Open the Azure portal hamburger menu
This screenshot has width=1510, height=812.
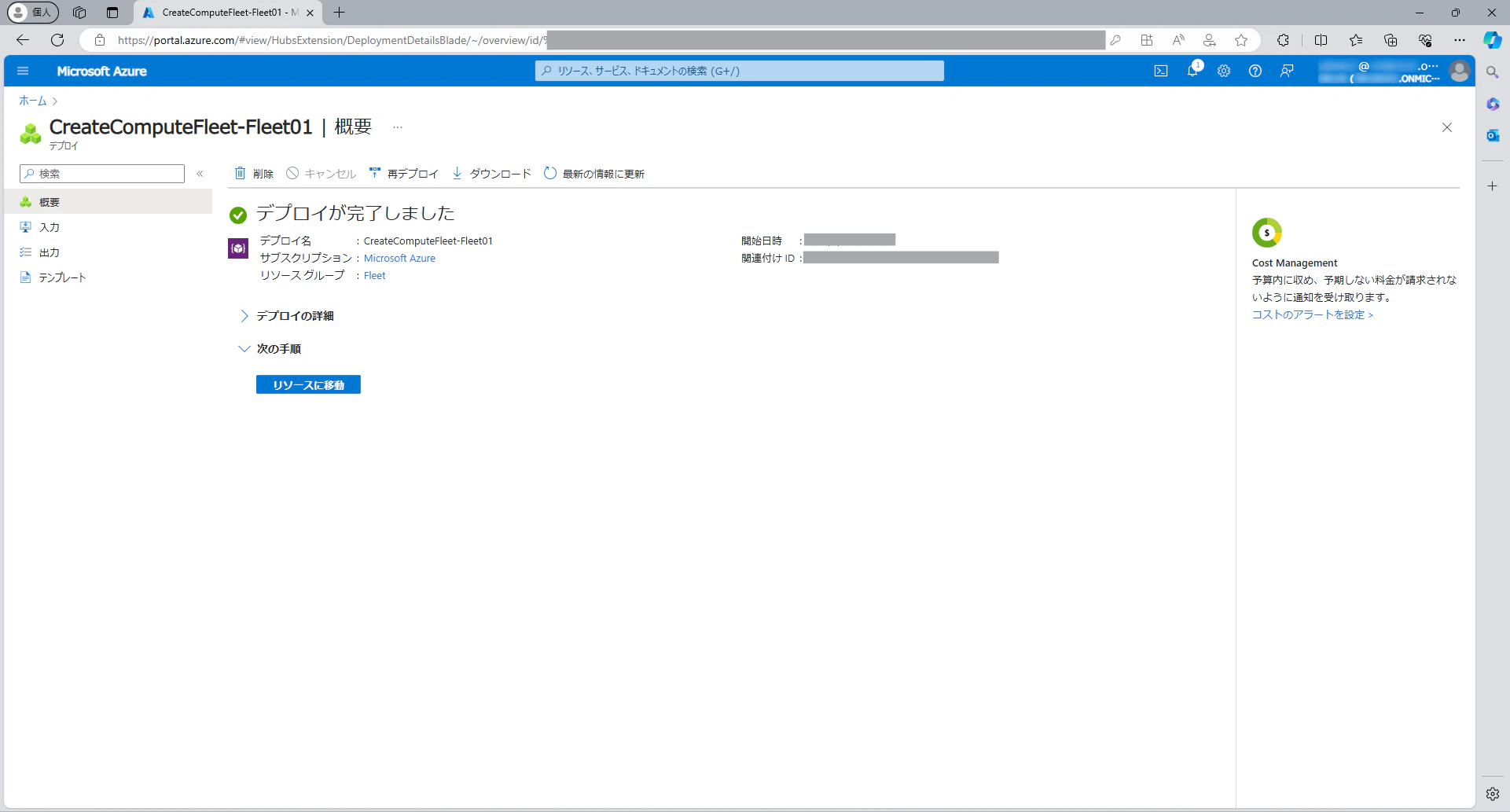[x=23, y=71]
